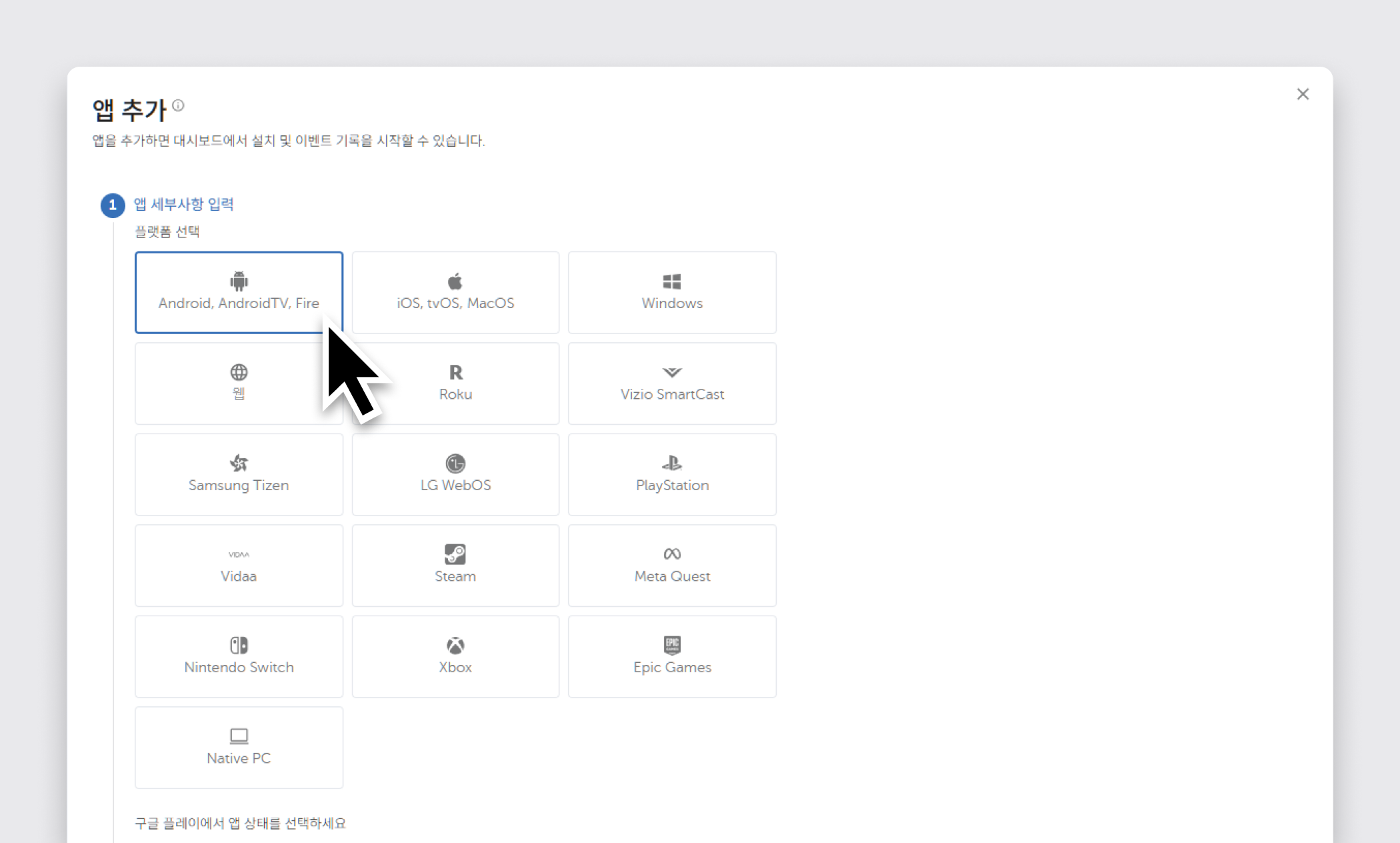This screenshot has width=1400, height=843.
Task: Click the Epic Games logo icon
Action: [x=672, y=645]
